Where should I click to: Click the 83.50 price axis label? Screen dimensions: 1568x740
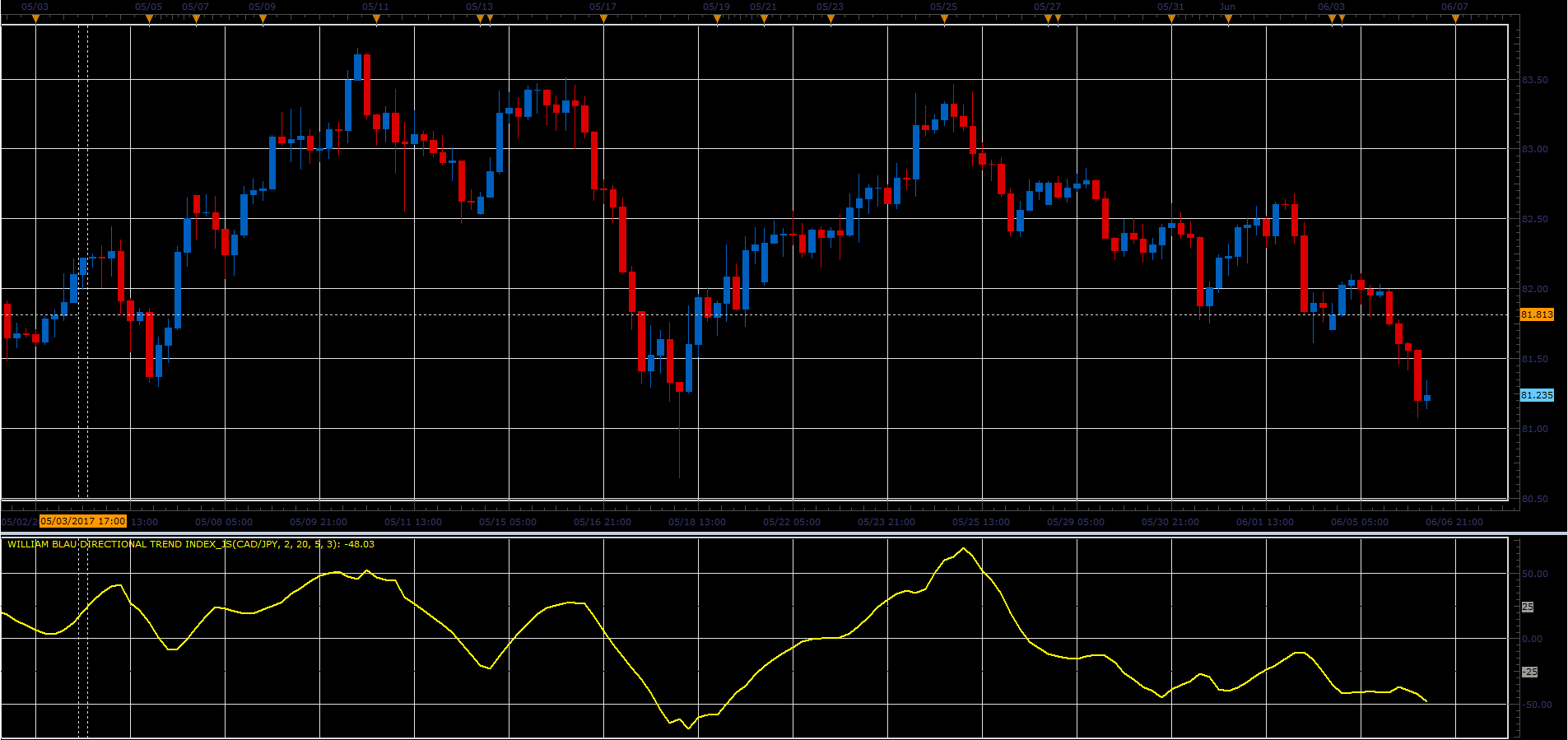[1534, 80]
